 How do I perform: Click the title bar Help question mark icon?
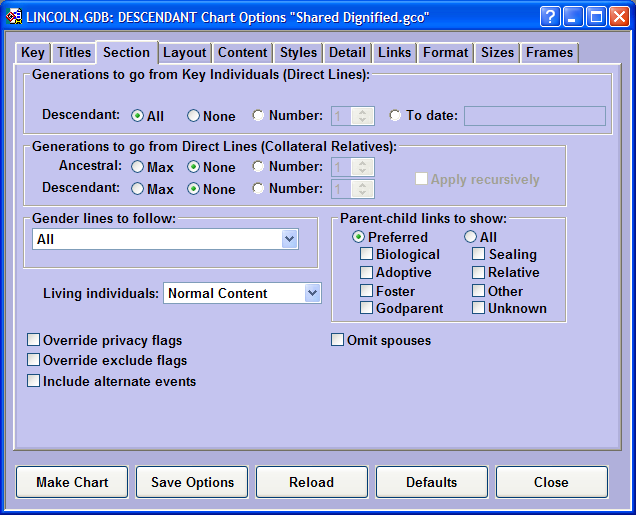(x=550, y=16)
